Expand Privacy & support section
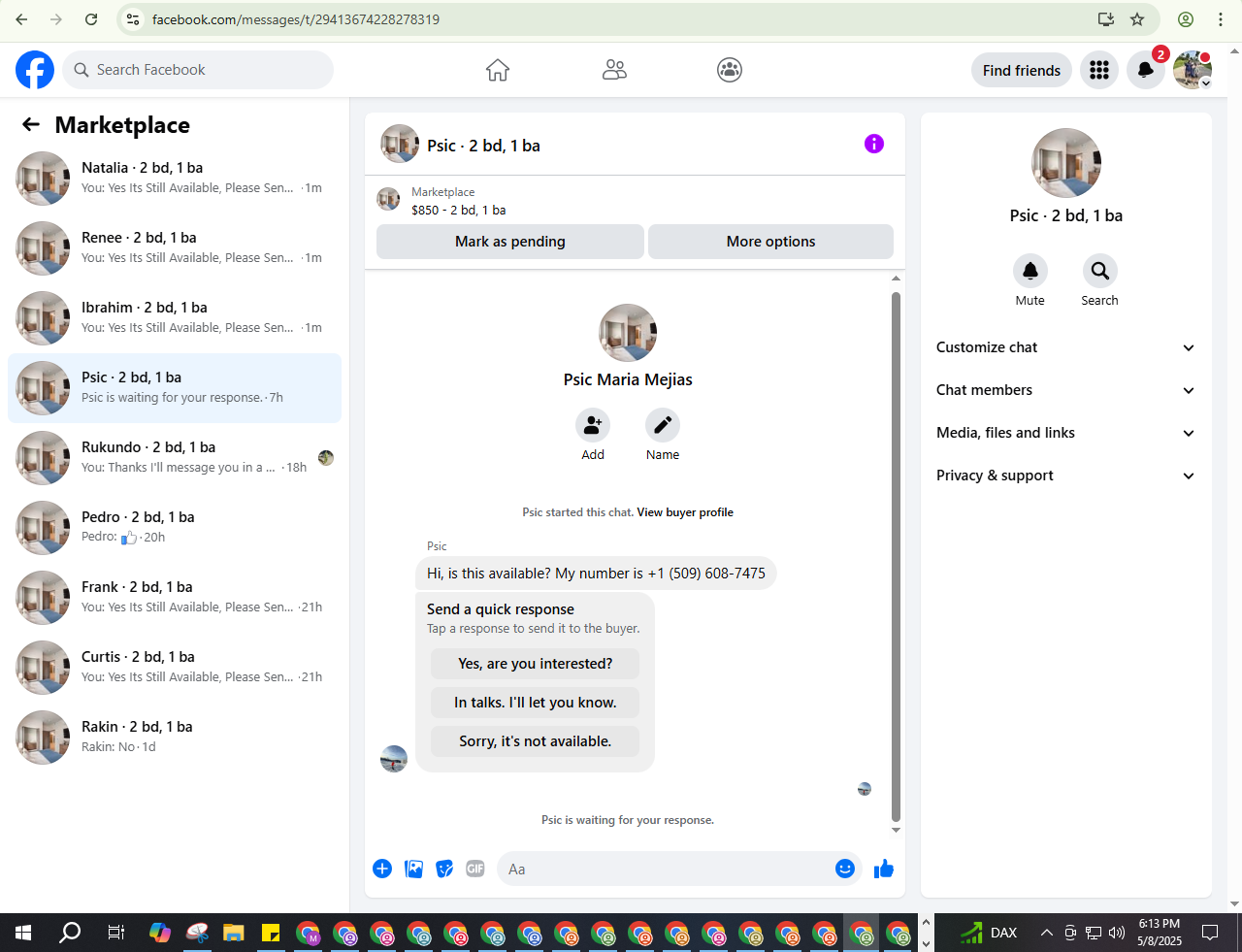Viewport: 1242px width, 952px height. click(1066, 476)
